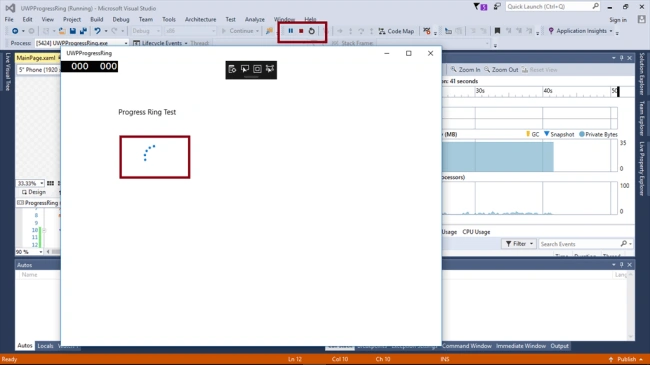Select the Autos tab at the bottom
Screen dimensions: 650x365
[24, 346]
